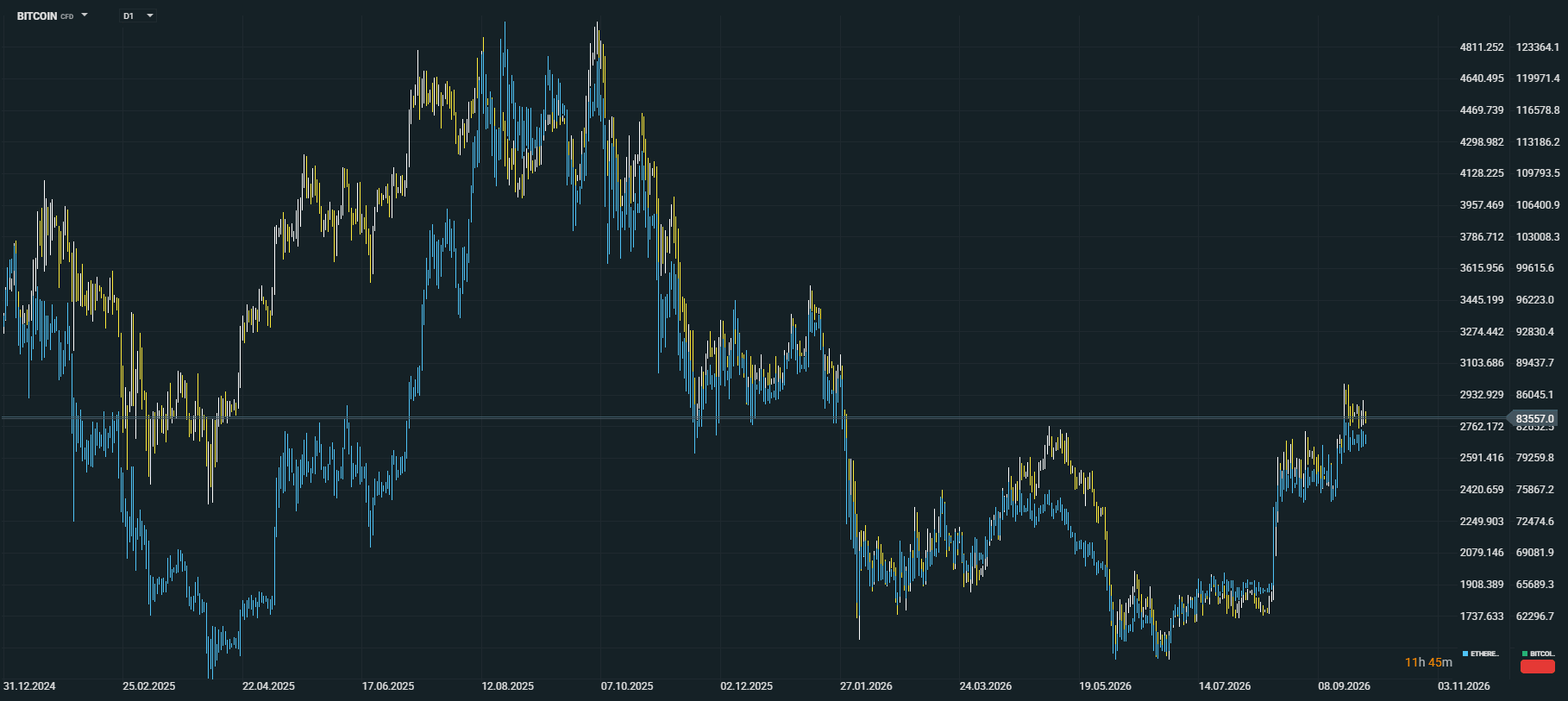
Task: Click the 123364.1 Bitcoin price label
Action: coord(1538,47)
